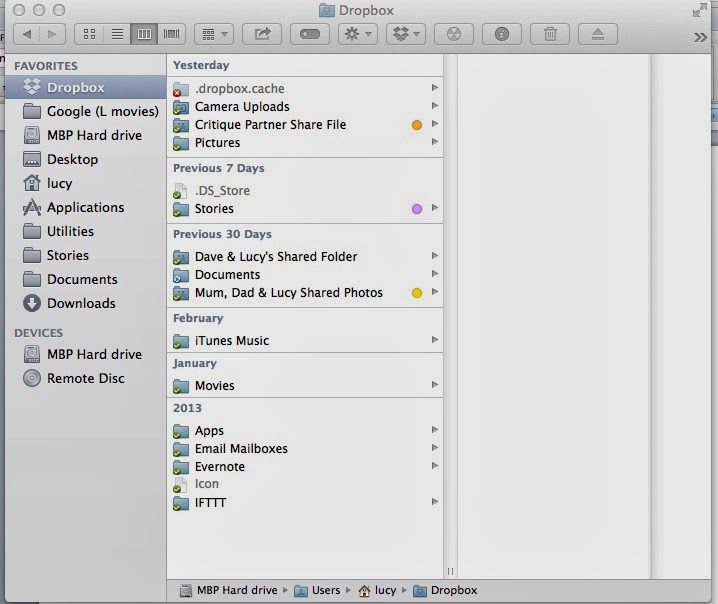Image resolution: width=718 pixels, height=604 pixels.
Task: Open Documents from the Favorites sidebar
Action: tap(86, 279)
